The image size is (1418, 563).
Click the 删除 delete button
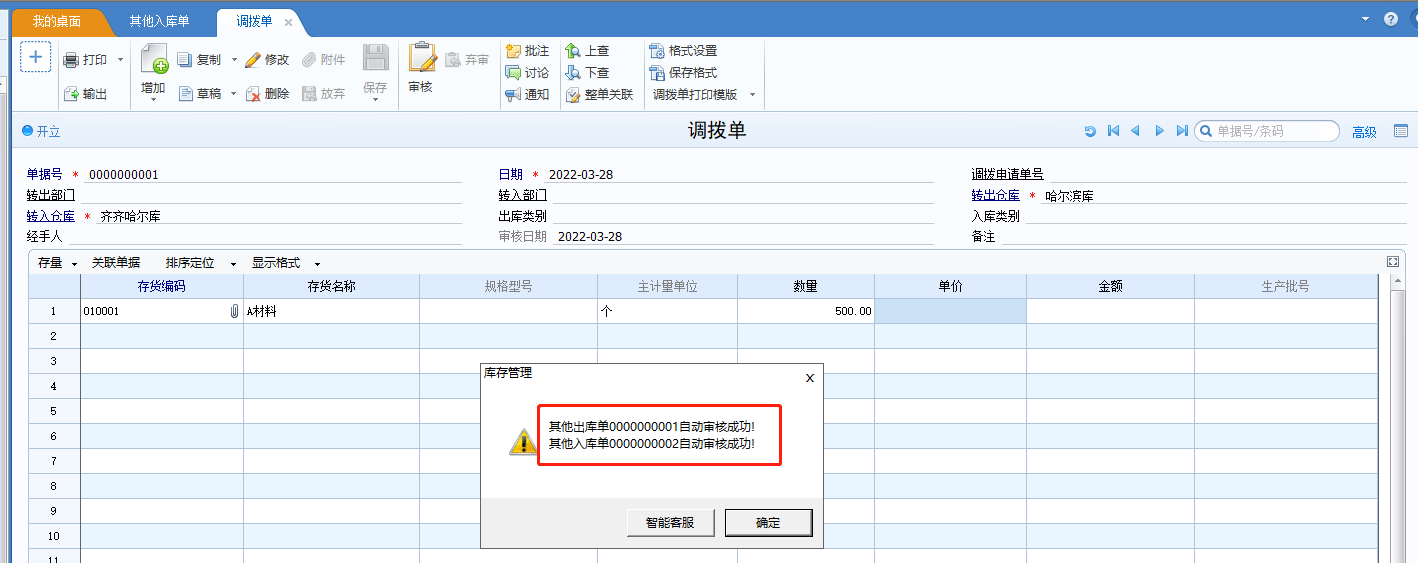(267, 94)
